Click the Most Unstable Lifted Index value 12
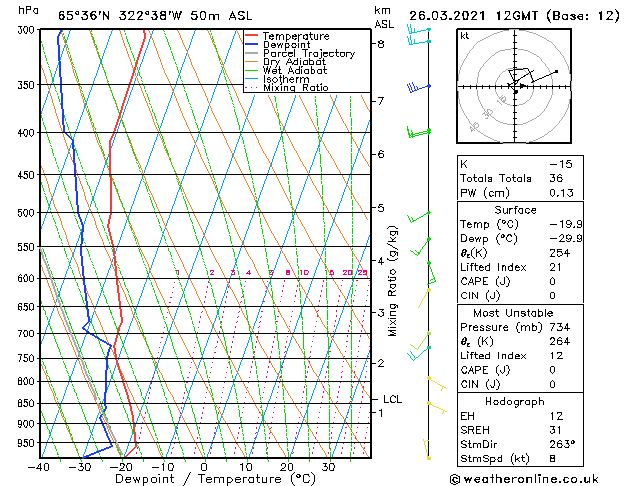 point(556,356)
